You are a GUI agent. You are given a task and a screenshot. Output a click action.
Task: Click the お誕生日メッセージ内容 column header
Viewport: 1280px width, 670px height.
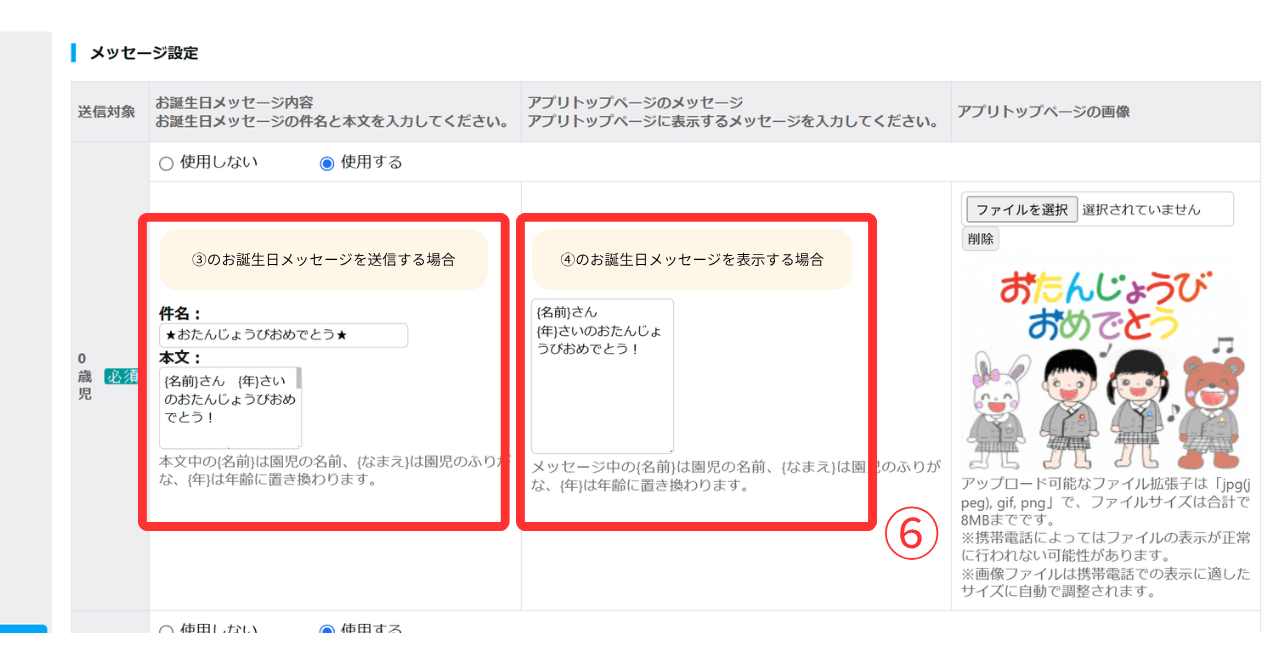pyautogui.click(x=234, y=102)
